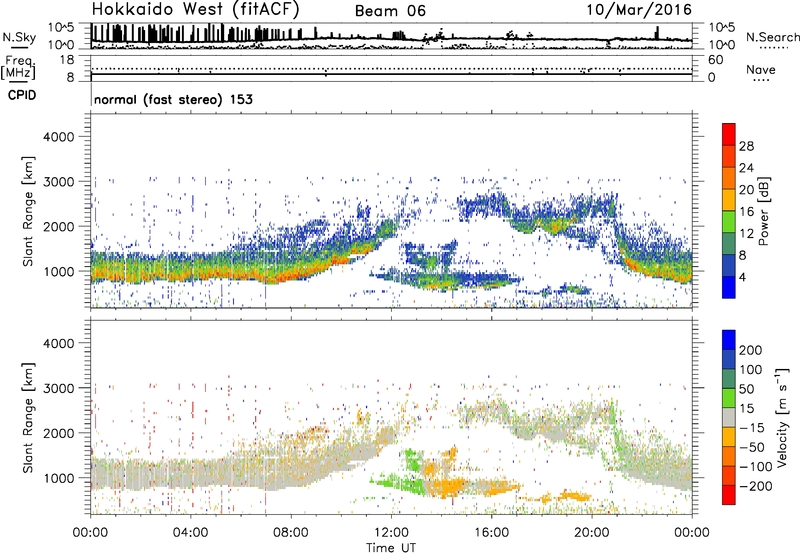Screen dimensions: 800x554
Task: Select the '12:00' time tick label
Action: (391, 533)
